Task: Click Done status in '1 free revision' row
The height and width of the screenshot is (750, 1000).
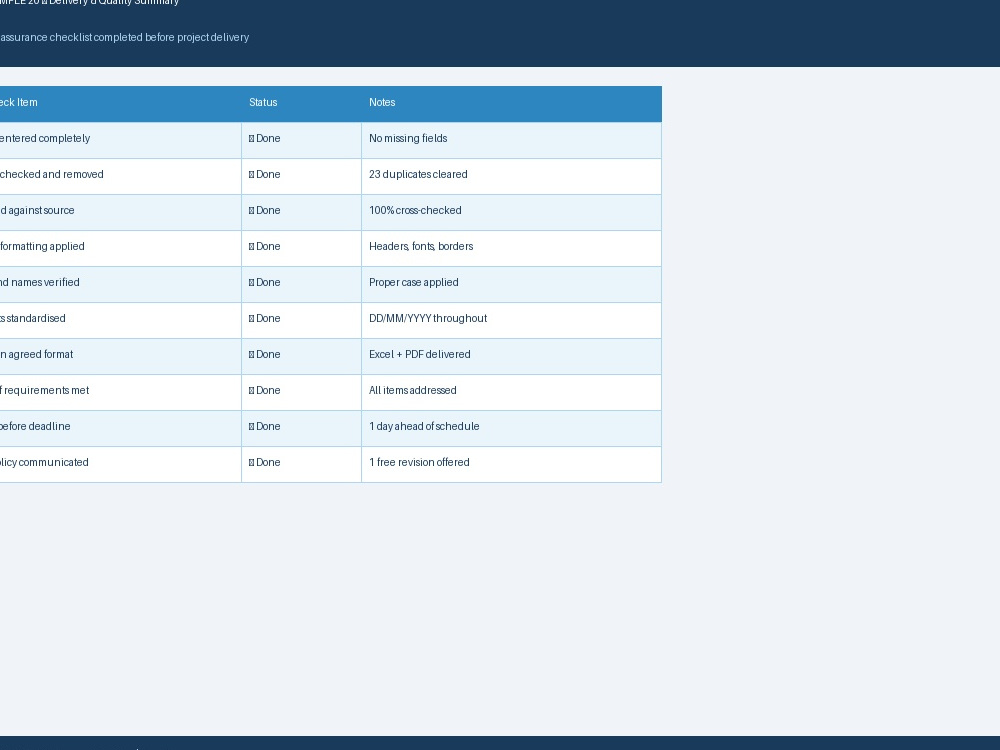Action: (x=301, y=464)
